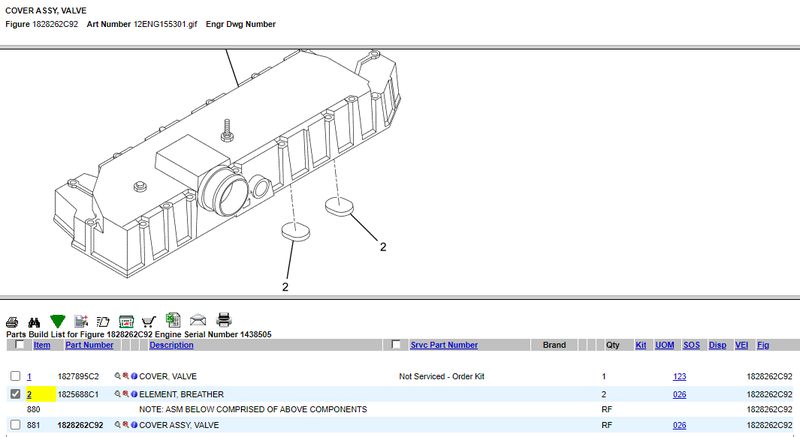Toggle checkbox beside Srvc Part Number header
The width and height of the screenshot is (800, 437).
point(396,345)
